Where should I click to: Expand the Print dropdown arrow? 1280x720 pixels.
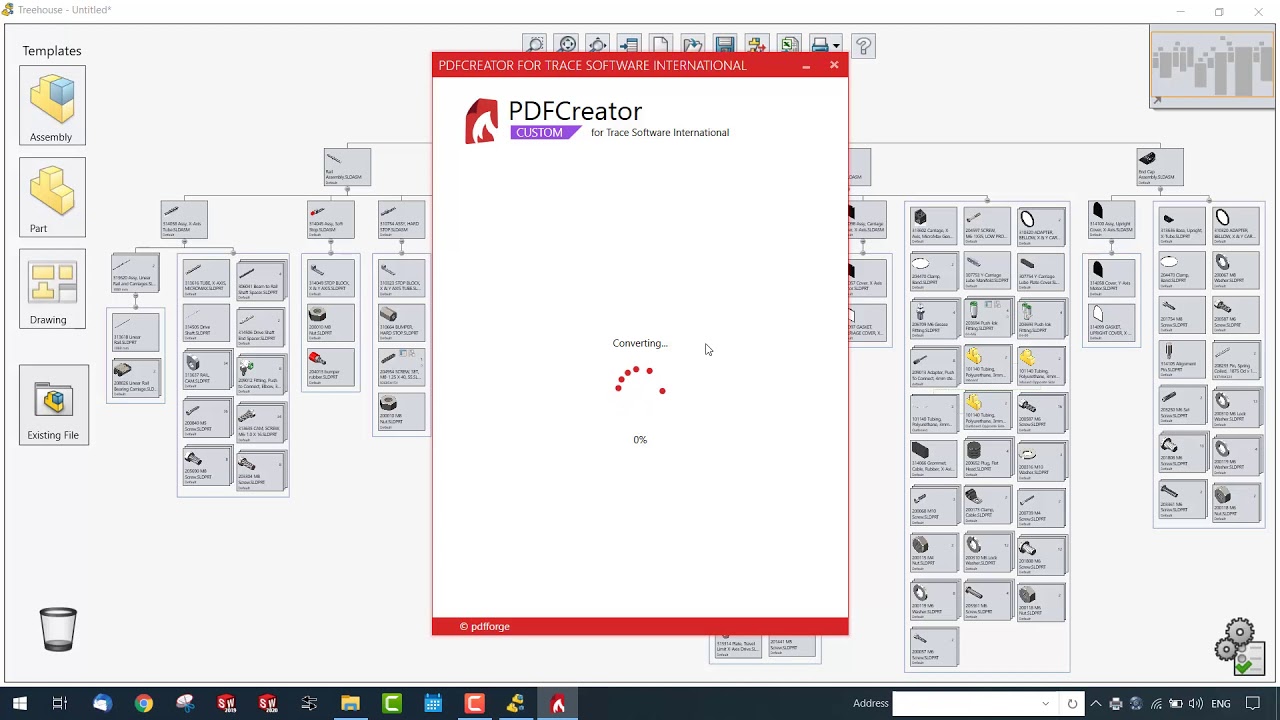tap(837, 46)
